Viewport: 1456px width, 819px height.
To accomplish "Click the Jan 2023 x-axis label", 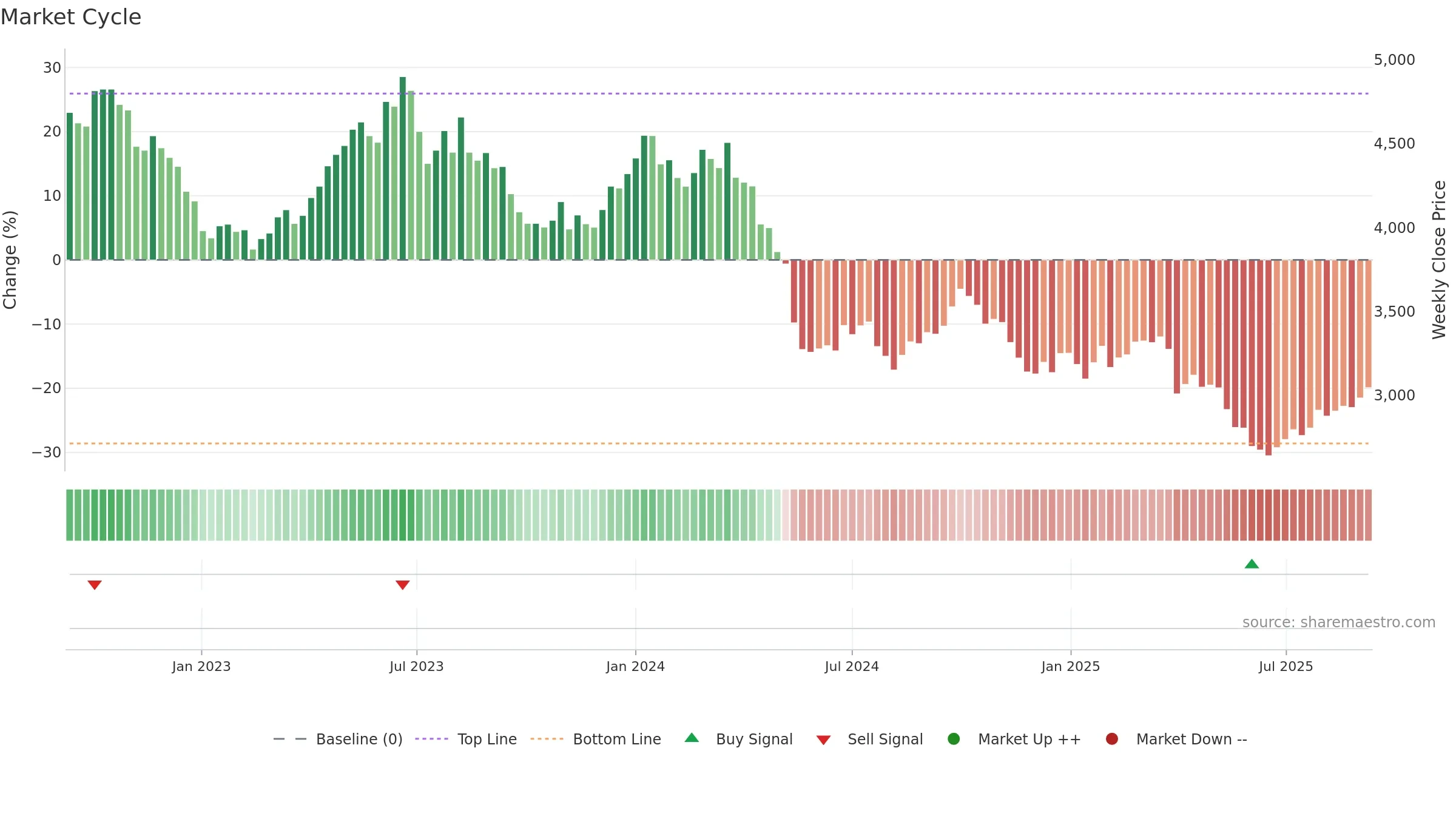I will [x=201, y=667].
